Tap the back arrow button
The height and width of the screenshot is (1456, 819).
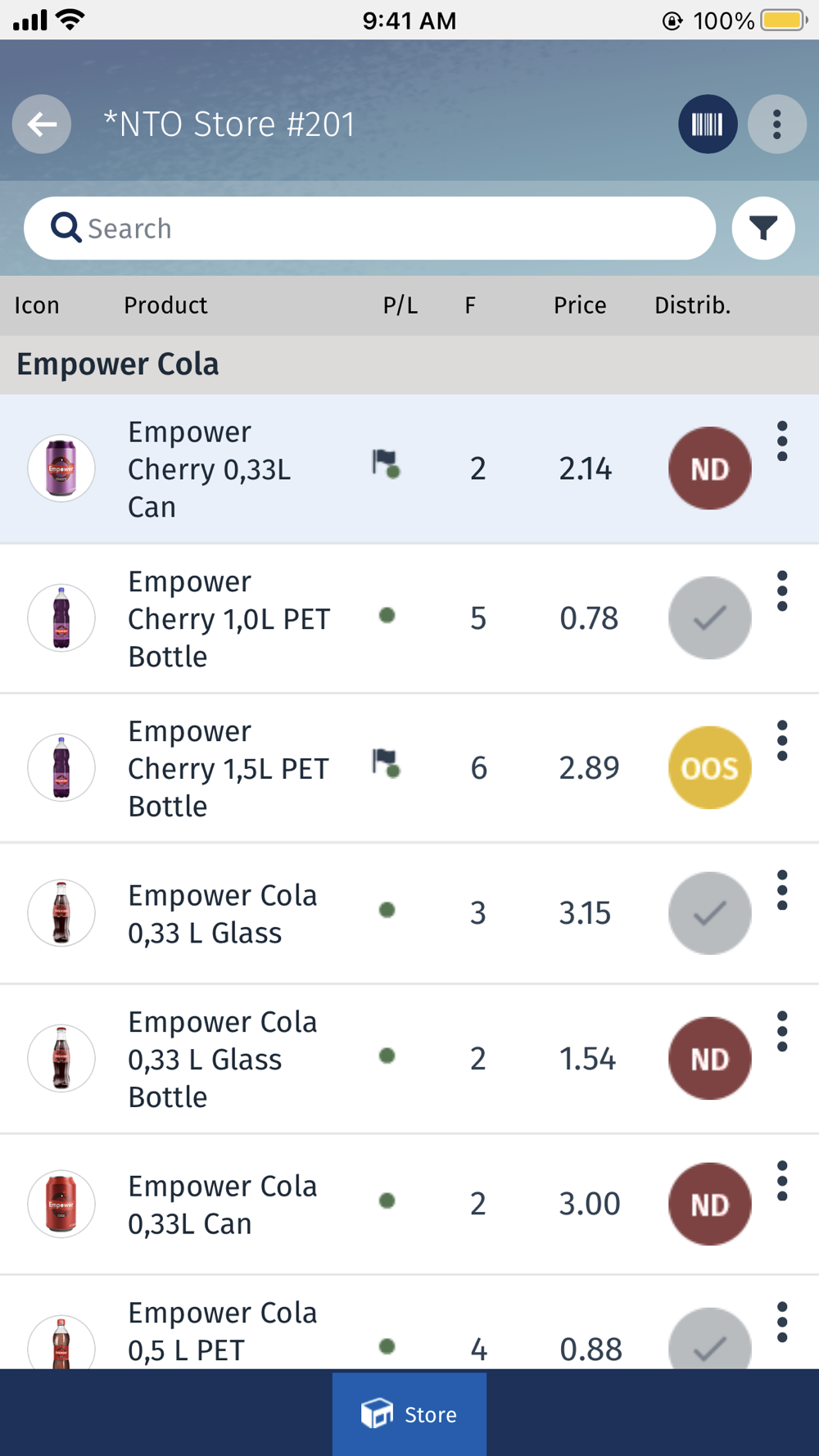coord(42,124)
